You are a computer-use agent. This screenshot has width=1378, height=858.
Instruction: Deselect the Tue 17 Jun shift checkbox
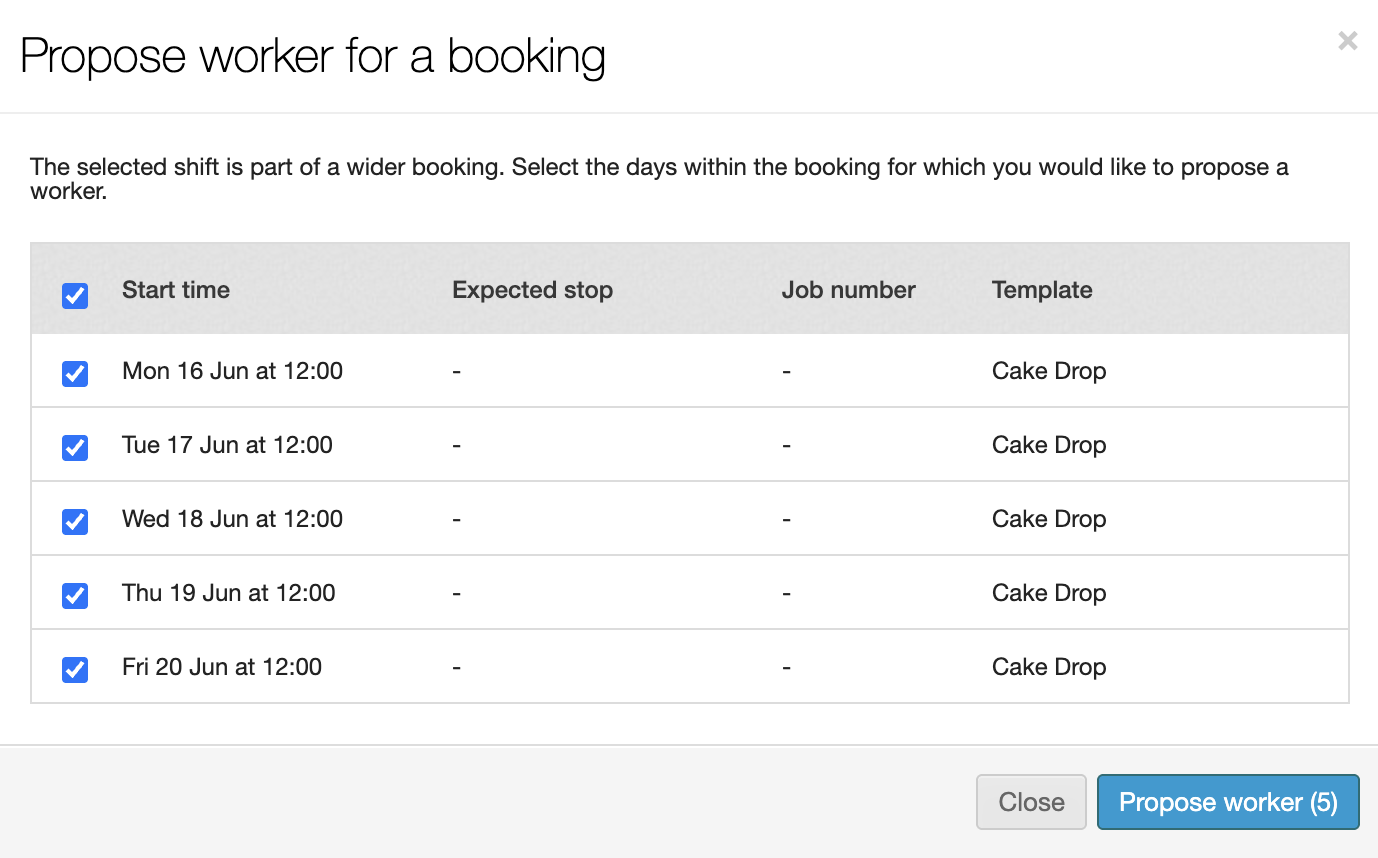pos(75,447)
